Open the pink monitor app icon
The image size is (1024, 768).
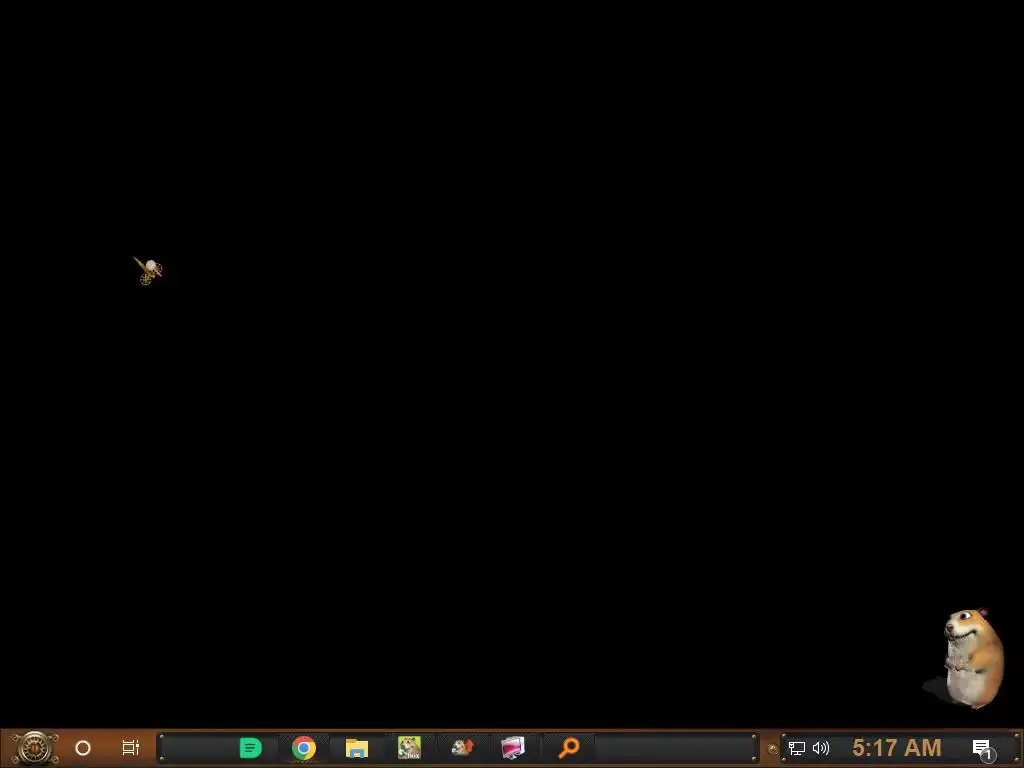click(513, 748)
